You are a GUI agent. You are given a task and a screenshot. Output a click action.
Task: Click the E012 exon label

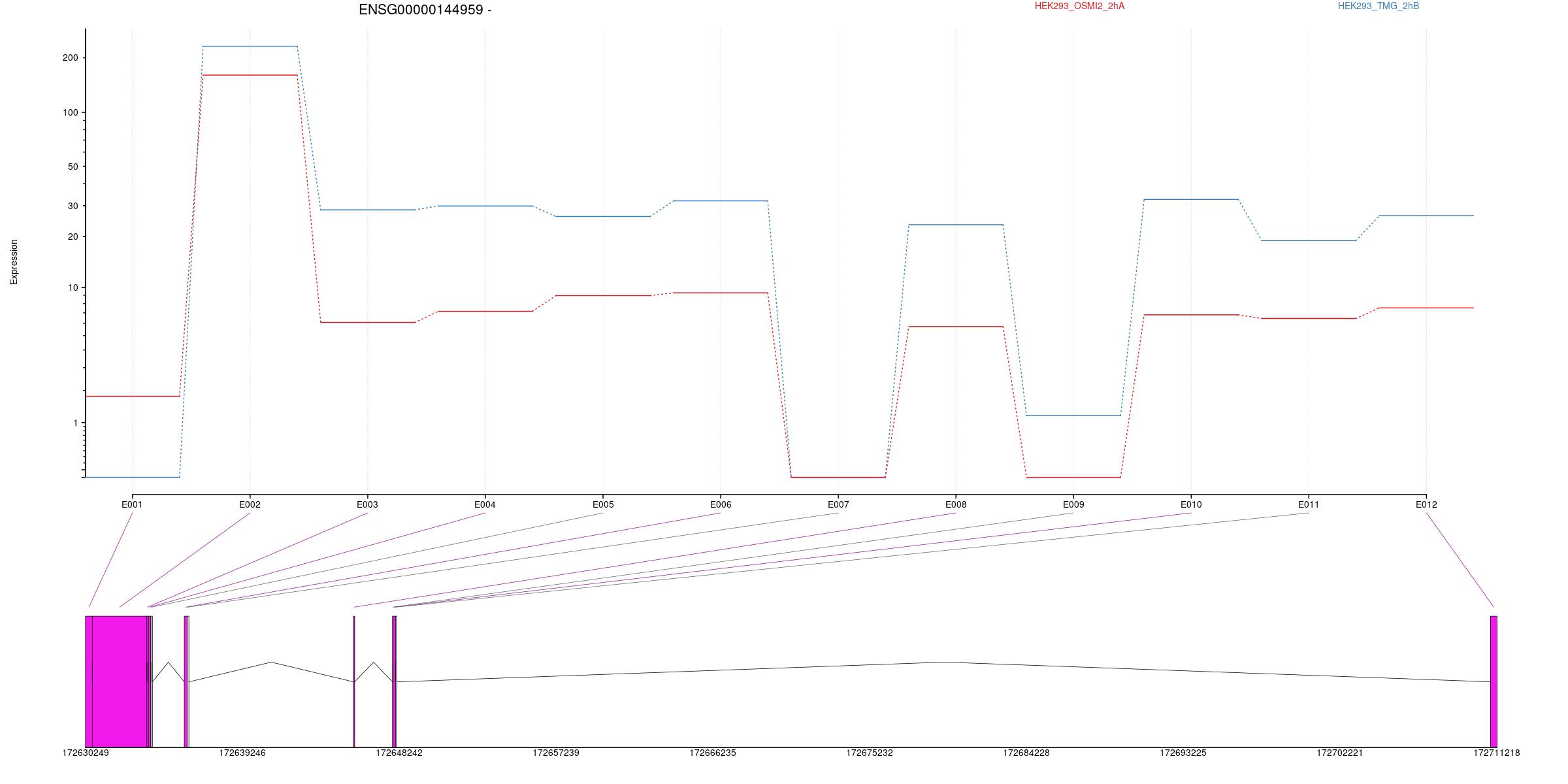pos(1426,504)
